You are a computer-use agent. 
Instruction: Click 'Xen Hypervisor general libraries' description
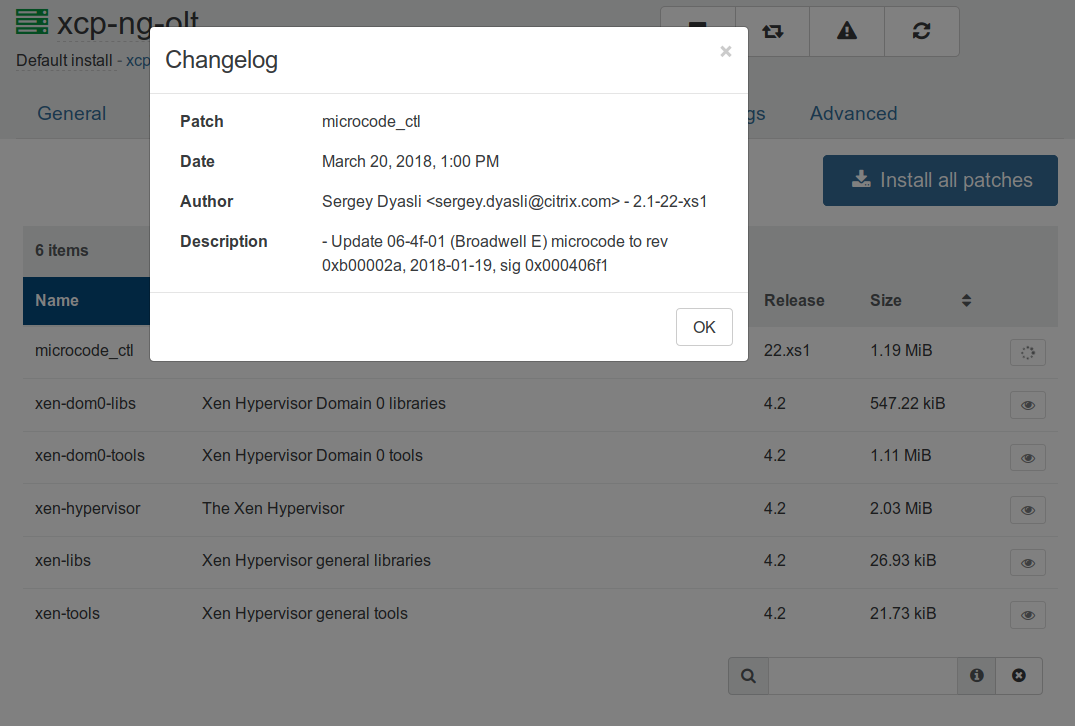(x=316, y=560)
